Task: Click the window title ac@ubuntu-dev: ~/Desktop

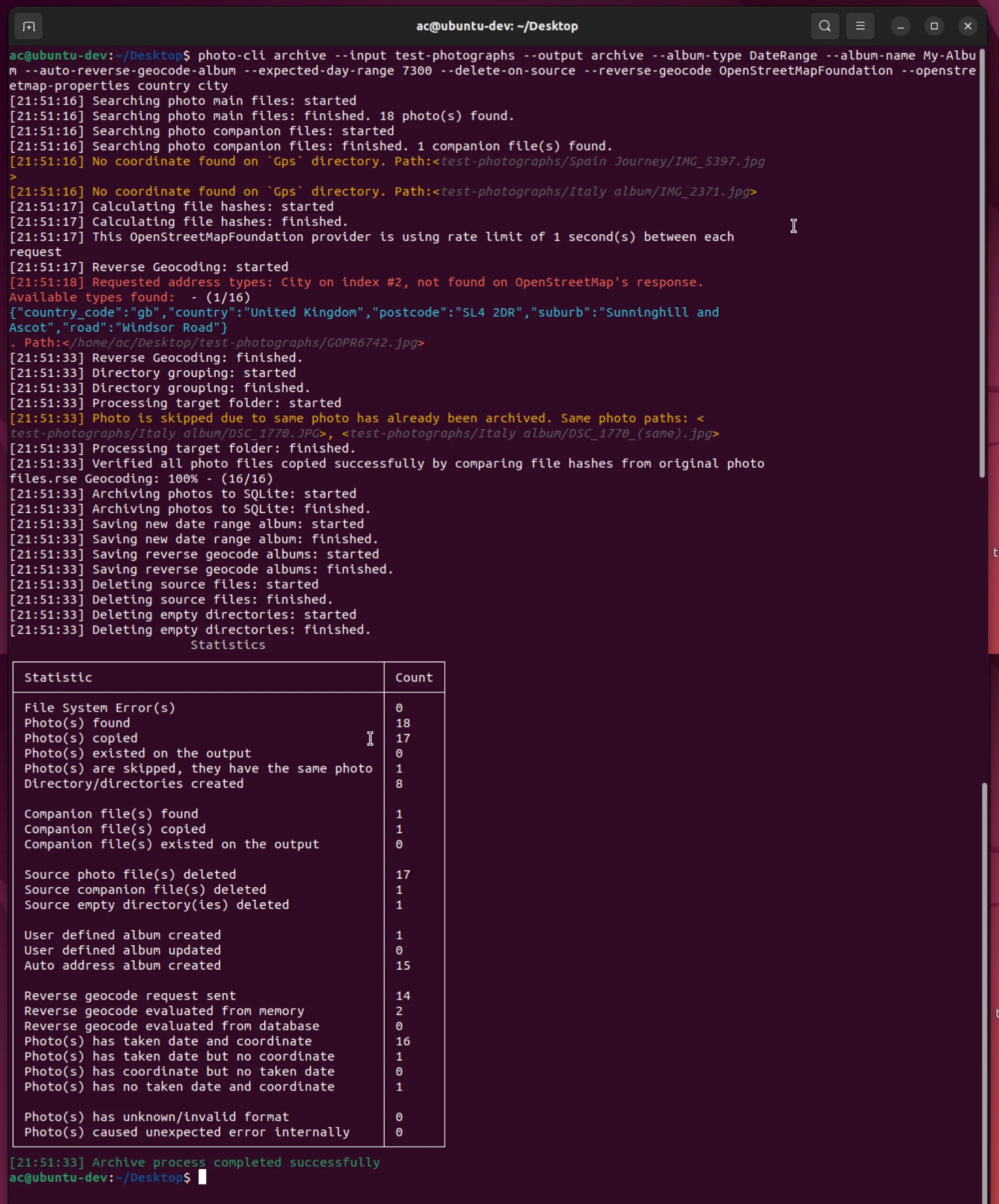Action: (497, 26)
